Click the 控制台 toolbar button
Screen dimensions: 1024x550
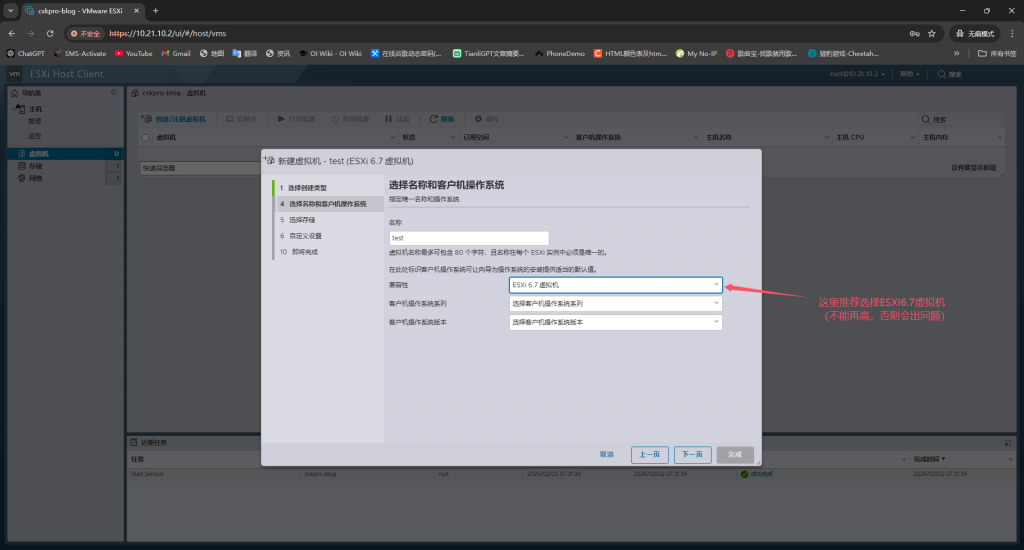pyautogui.click(x=242, y=119)
